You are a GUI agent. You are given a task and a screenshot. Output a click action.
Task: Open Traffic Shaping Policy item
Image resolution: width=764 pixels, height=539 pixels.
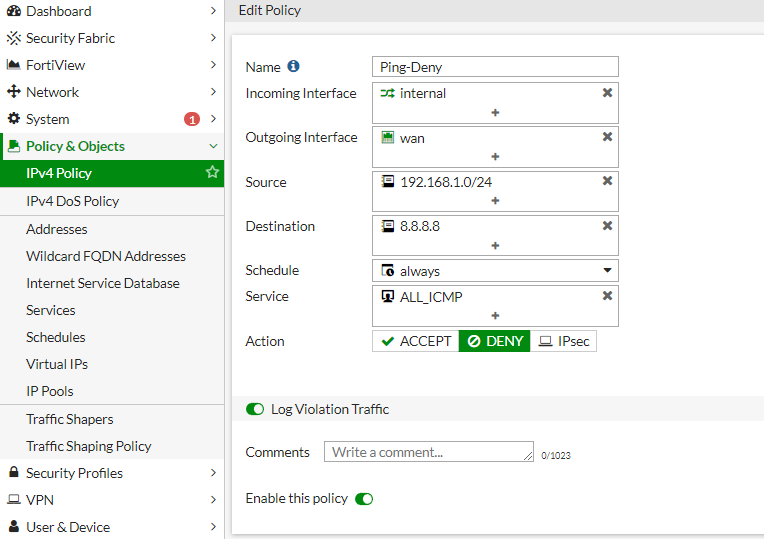112,446
